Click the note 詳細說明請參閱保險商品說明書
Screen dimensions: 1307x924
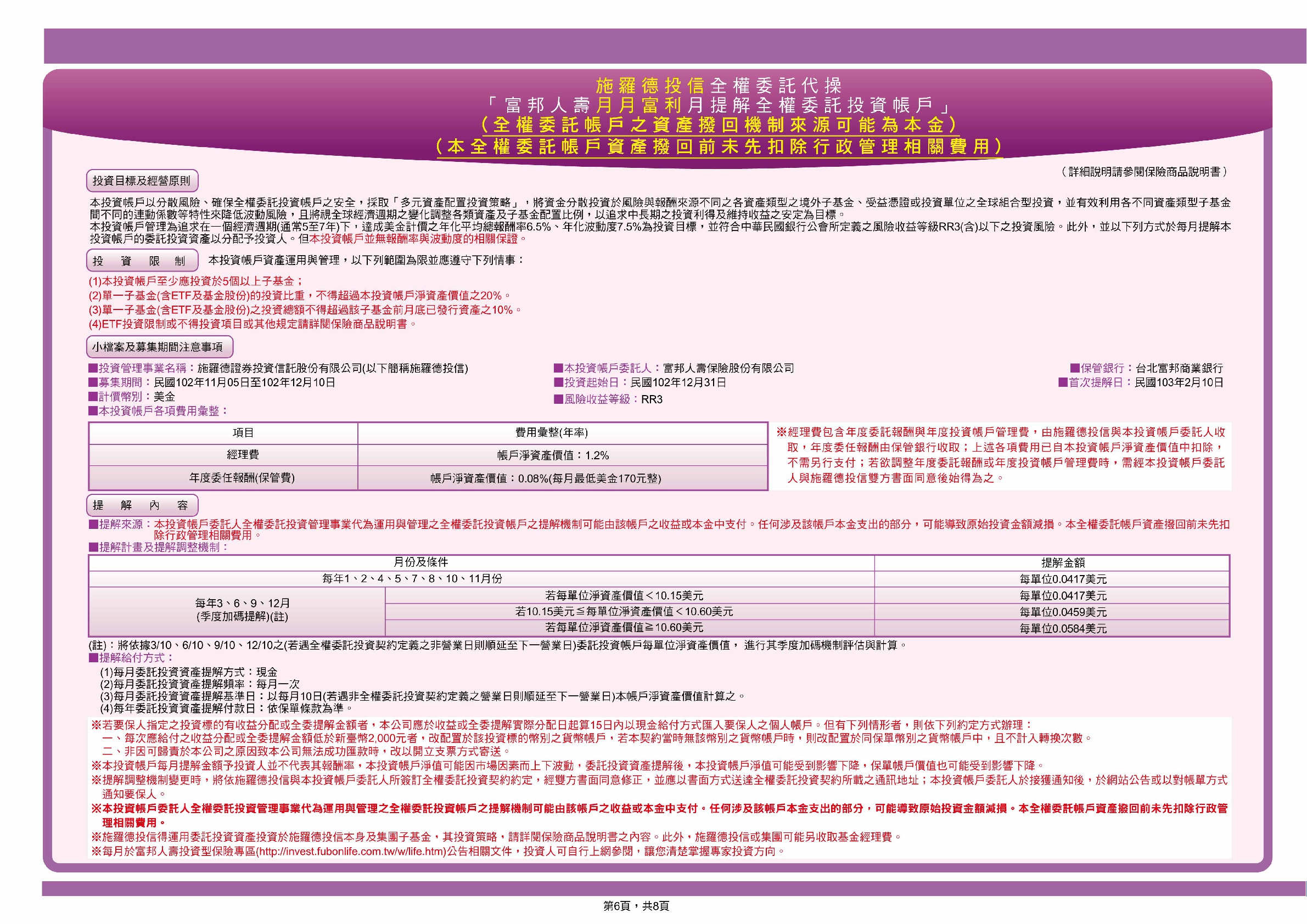pos(1144,172)
